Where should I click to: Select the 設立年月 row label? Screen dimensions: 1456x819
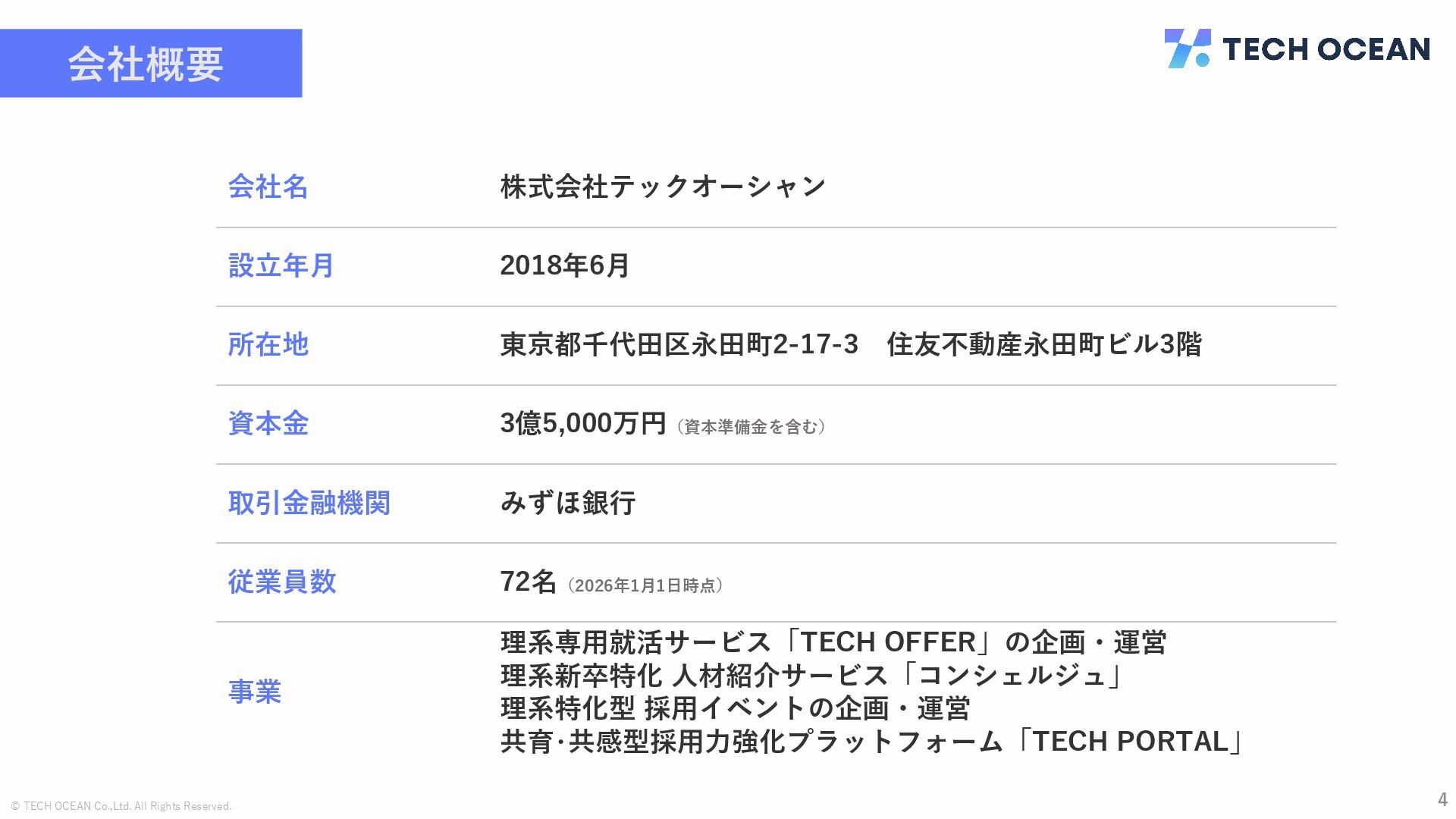pyautogui.click(x=281, y=265)
